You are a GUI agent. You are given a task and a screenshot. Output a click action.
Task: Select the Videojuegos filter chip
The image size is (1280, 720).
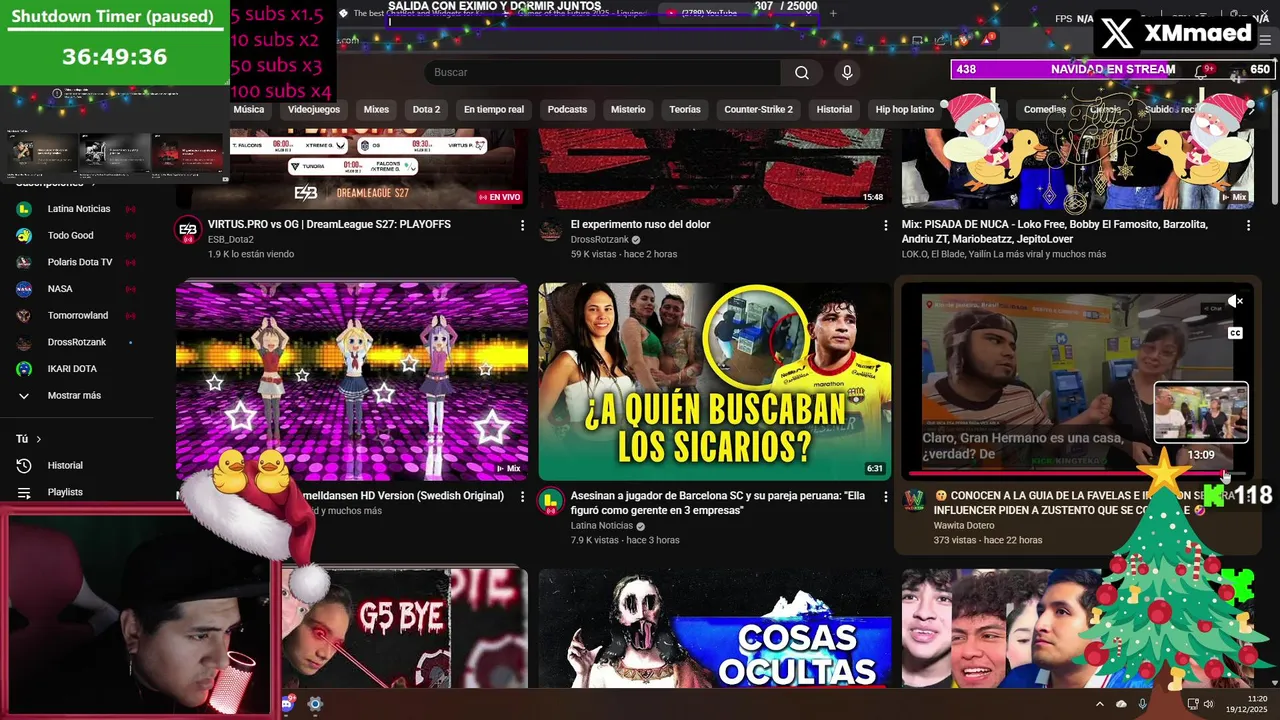click(314, 109)
